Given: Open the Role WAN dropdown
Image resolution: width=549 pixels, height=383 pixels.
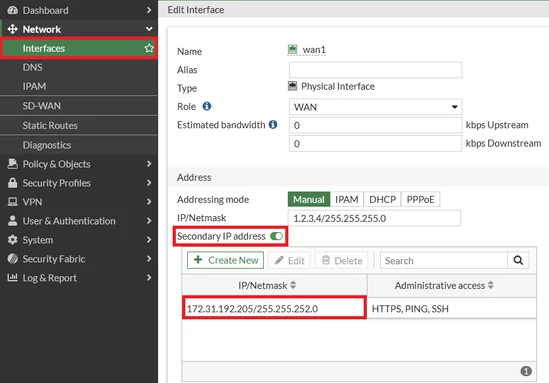Looking at the screenshot, I should pos(375,107).
